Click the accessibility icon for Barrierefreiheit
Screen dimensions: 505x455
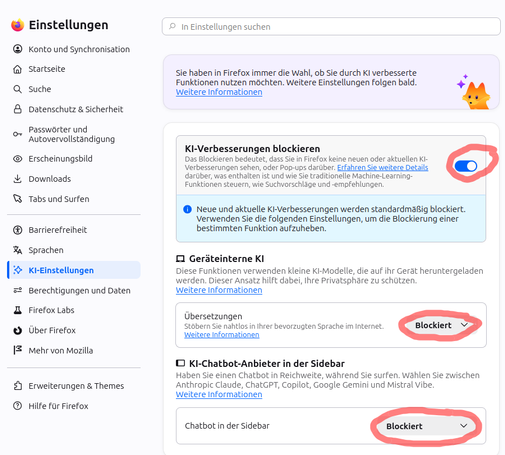pyautogui.click(x=18, y=230)
